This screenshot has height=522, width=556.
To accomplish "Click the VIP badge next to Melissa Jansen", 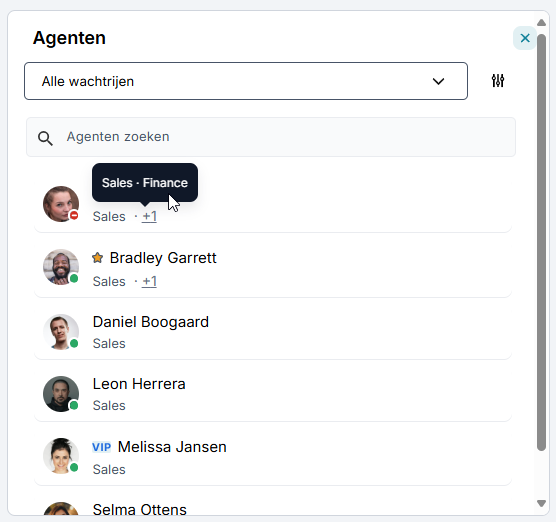I will [101, 447].
